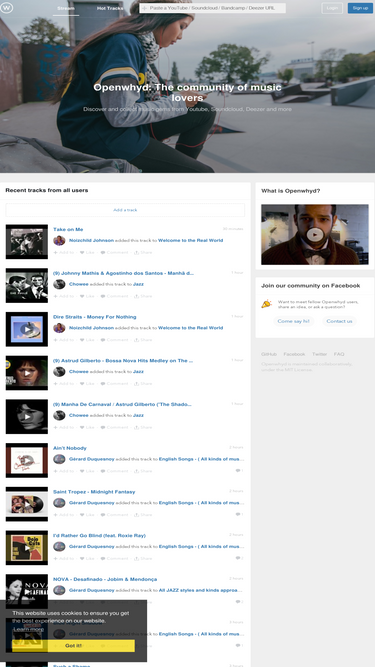
Task: Click Chowee avatar on Manha De Carnaval
Action: coord(59,416)
